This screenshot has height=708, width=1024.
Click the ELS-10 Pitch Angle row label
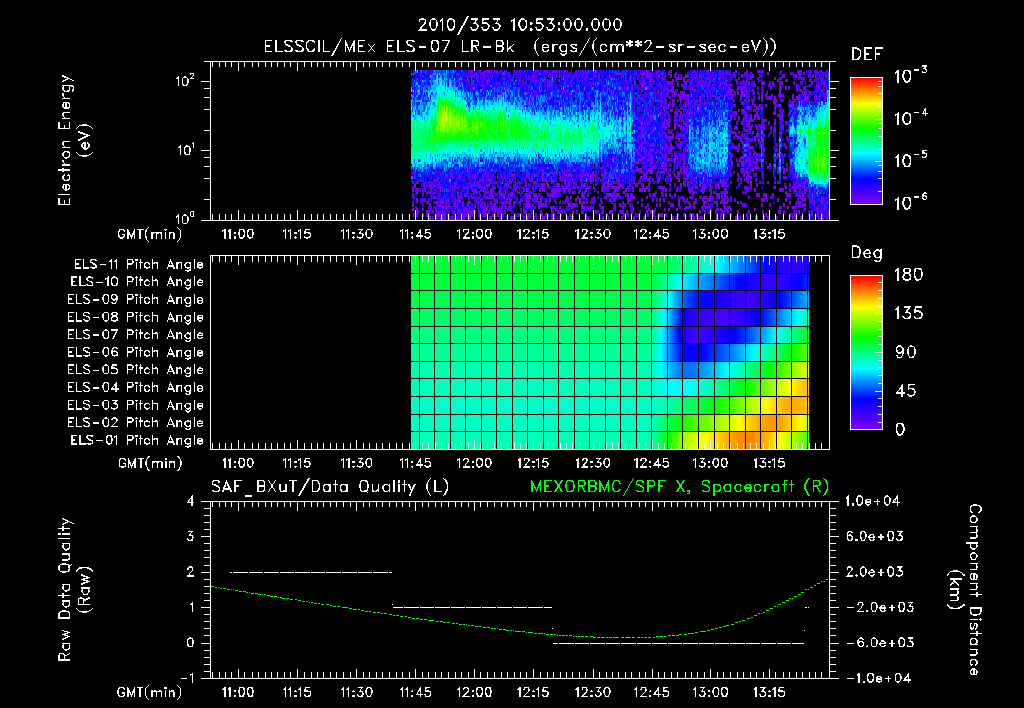pyautogui.click(x=137, y=282)
